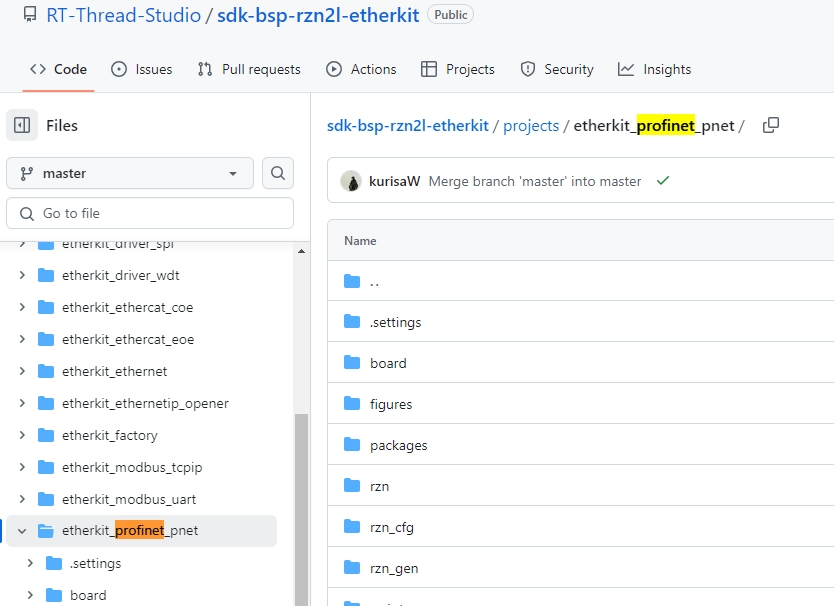Open the sdk-bsp-rzn2l-etherkit repository link
The image size is (834, 606).
click(x=318, y=15)
